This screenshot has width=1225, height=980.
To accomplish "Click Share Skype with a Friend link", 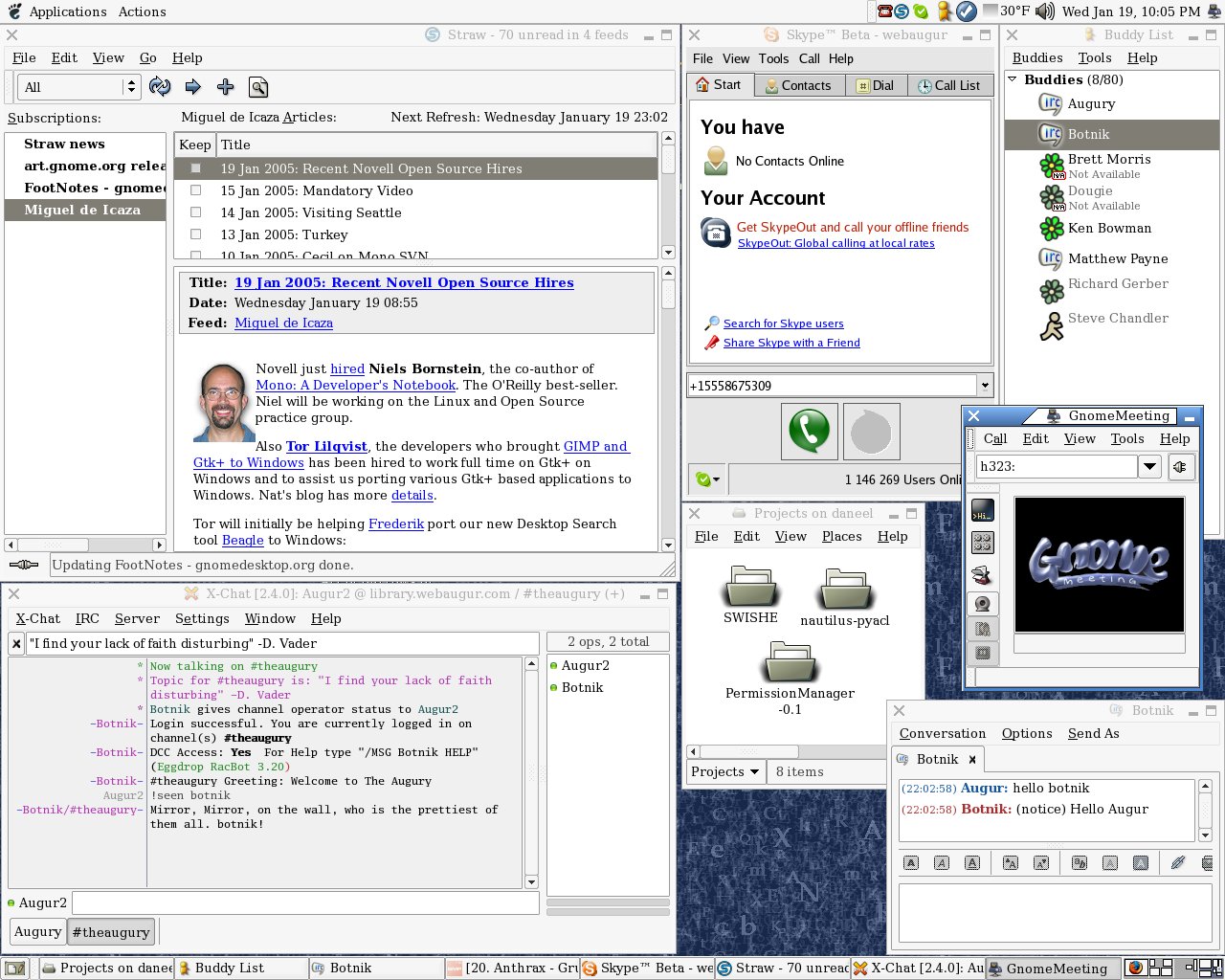I will point(791,343).
